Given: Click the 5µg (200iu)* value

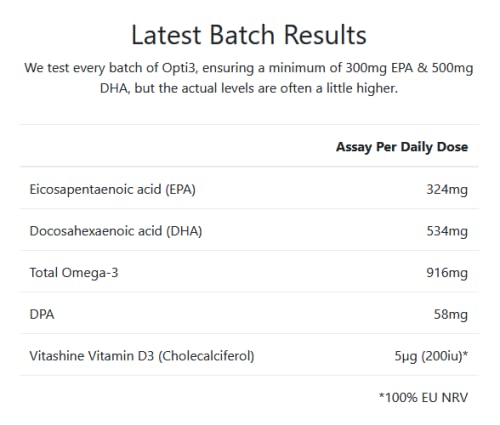Looking at the screenshot, I should [431, 356].
